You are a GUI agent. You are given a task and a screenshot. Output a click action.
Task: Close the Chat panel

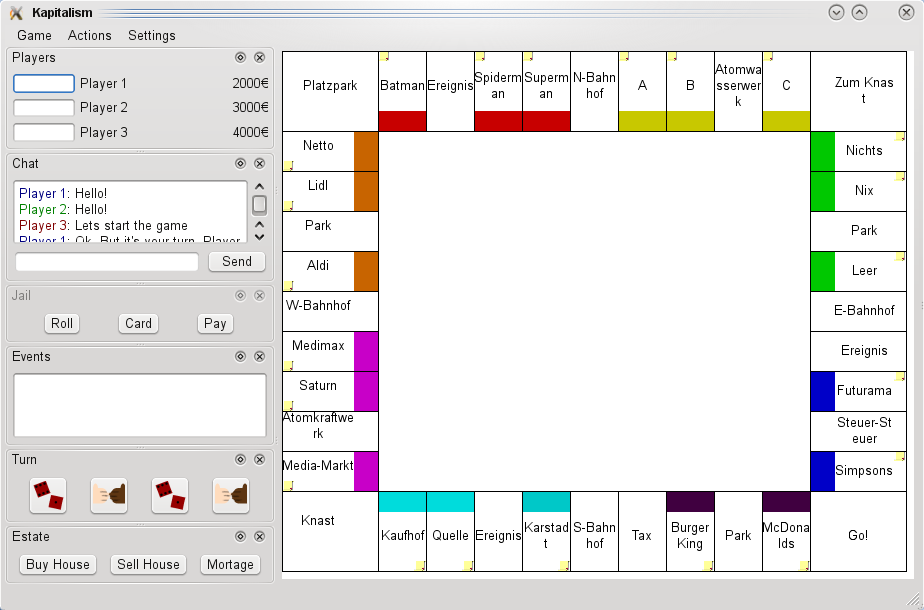[x=259, y=163]
